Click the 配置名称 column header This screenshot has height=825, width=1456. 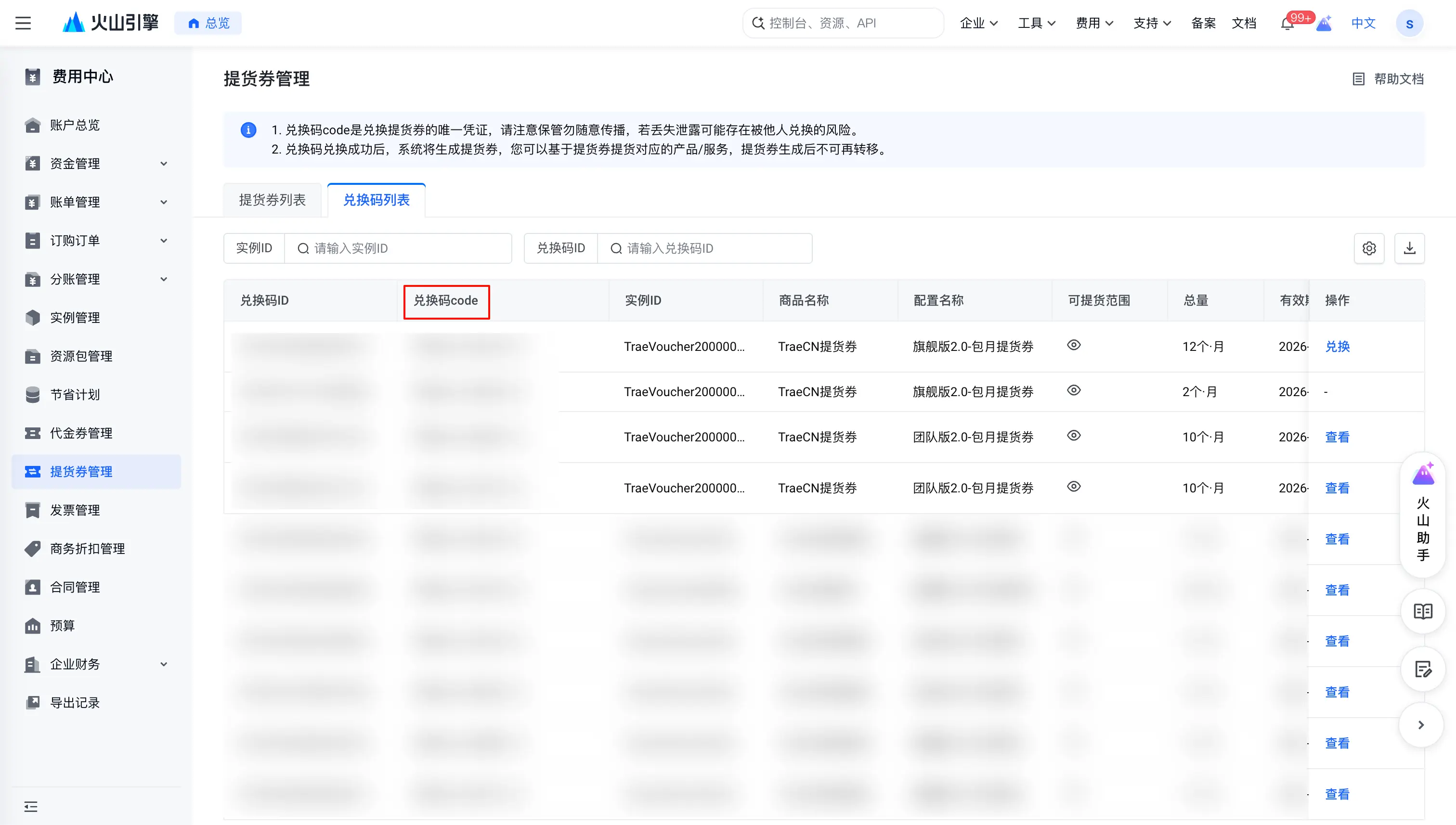938,301
